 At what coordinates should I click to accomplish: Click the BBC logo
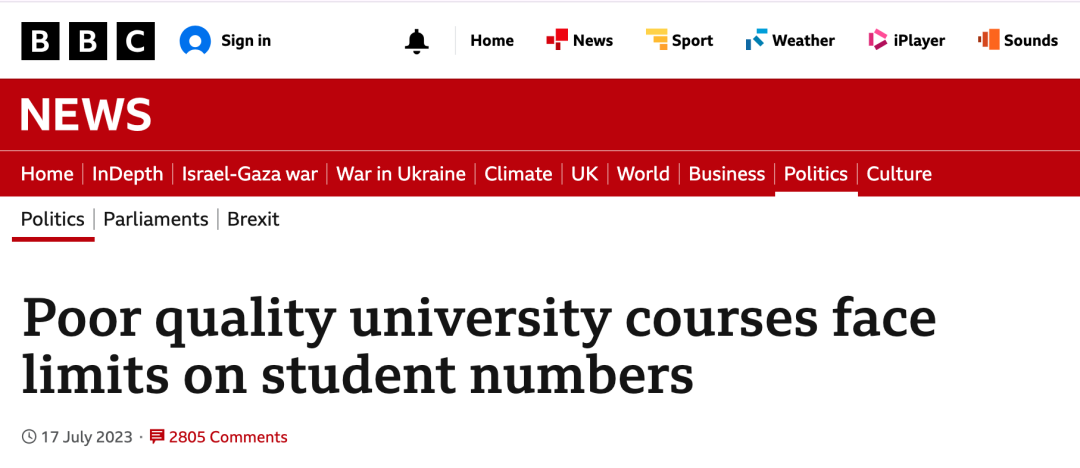88,41
